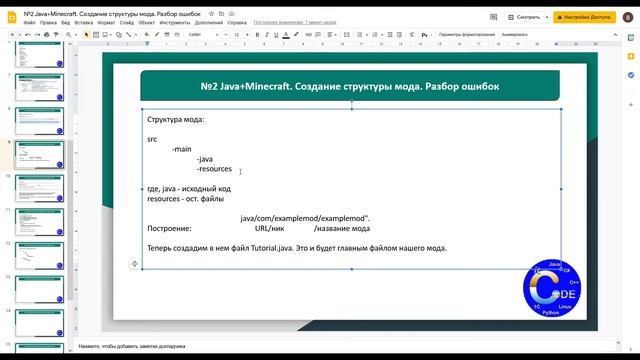Collapse the toolbar with chevron
This screenshot has height=360, width=640.
pos(615,35)
